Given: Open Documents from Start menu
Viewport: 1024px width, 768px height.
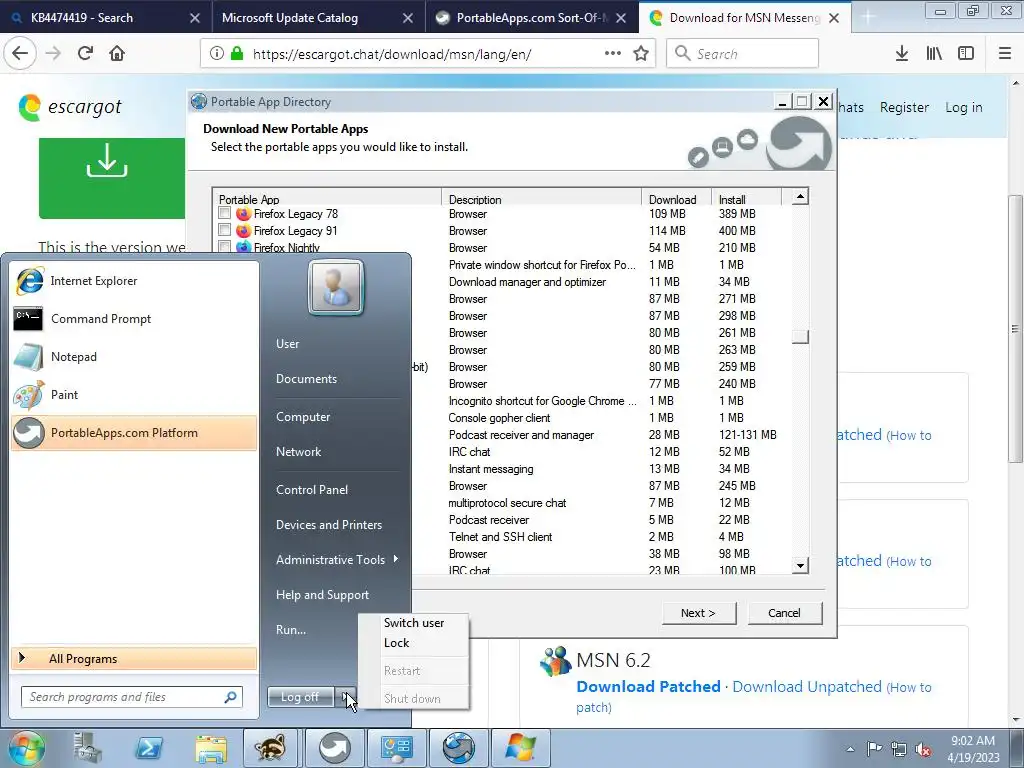Looking at the screenshot, I should [306, 379].
